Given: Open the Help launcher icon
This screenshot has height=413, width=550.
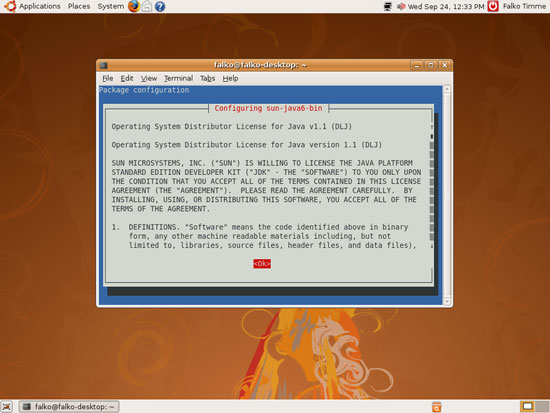Looking at the screenshot, I should 160,7.
